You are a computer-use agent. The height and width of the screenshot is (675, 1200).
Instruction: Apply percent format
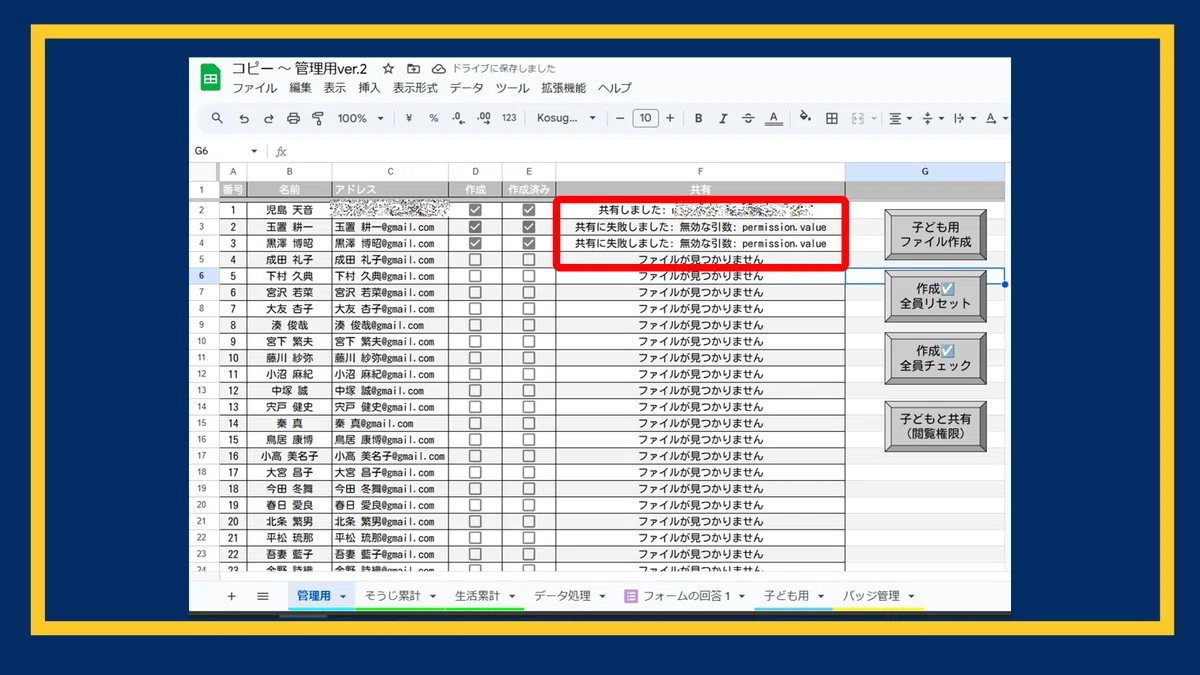433,118
